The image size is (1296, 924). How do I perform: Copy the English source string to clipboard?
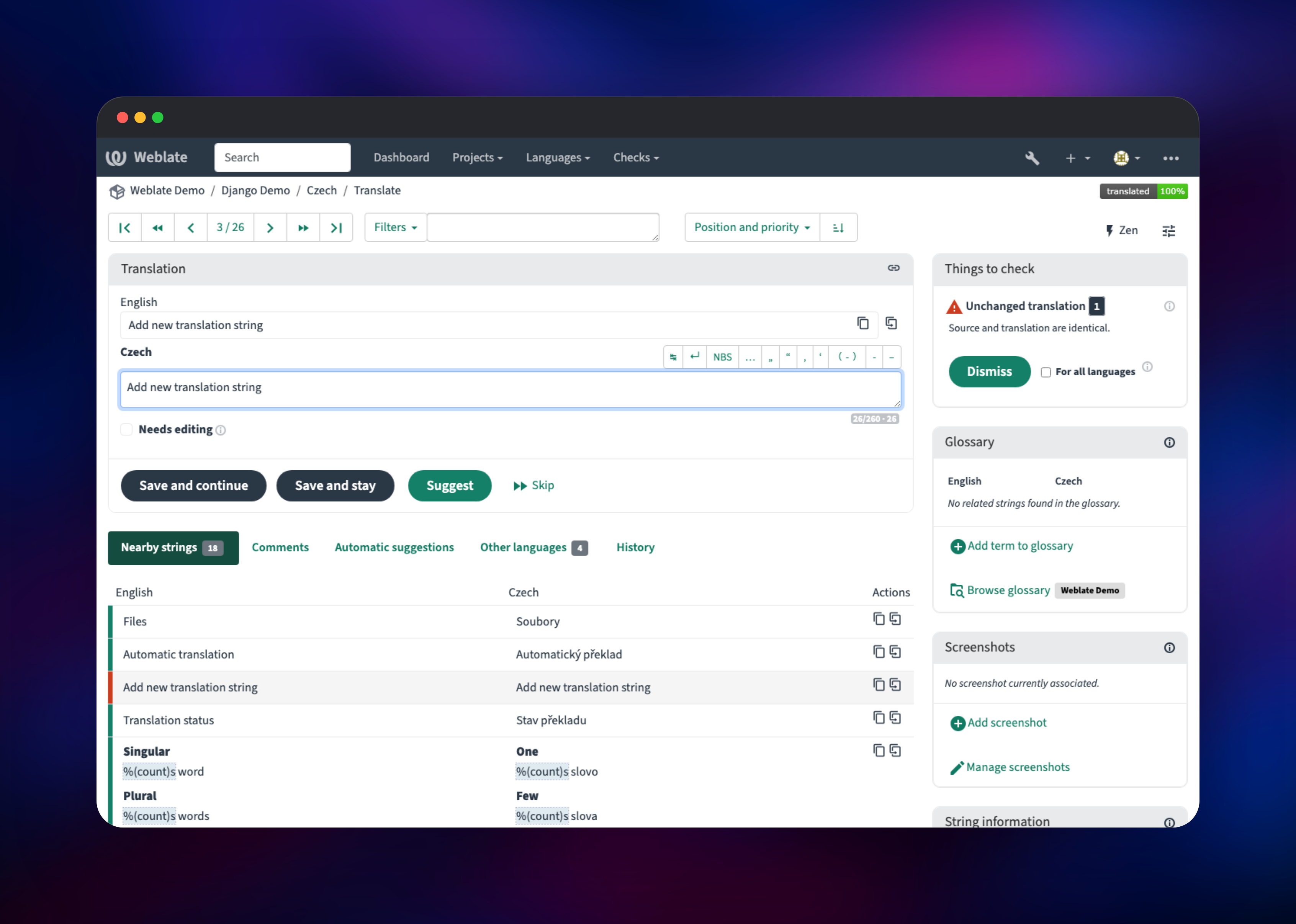click(863, 323)
